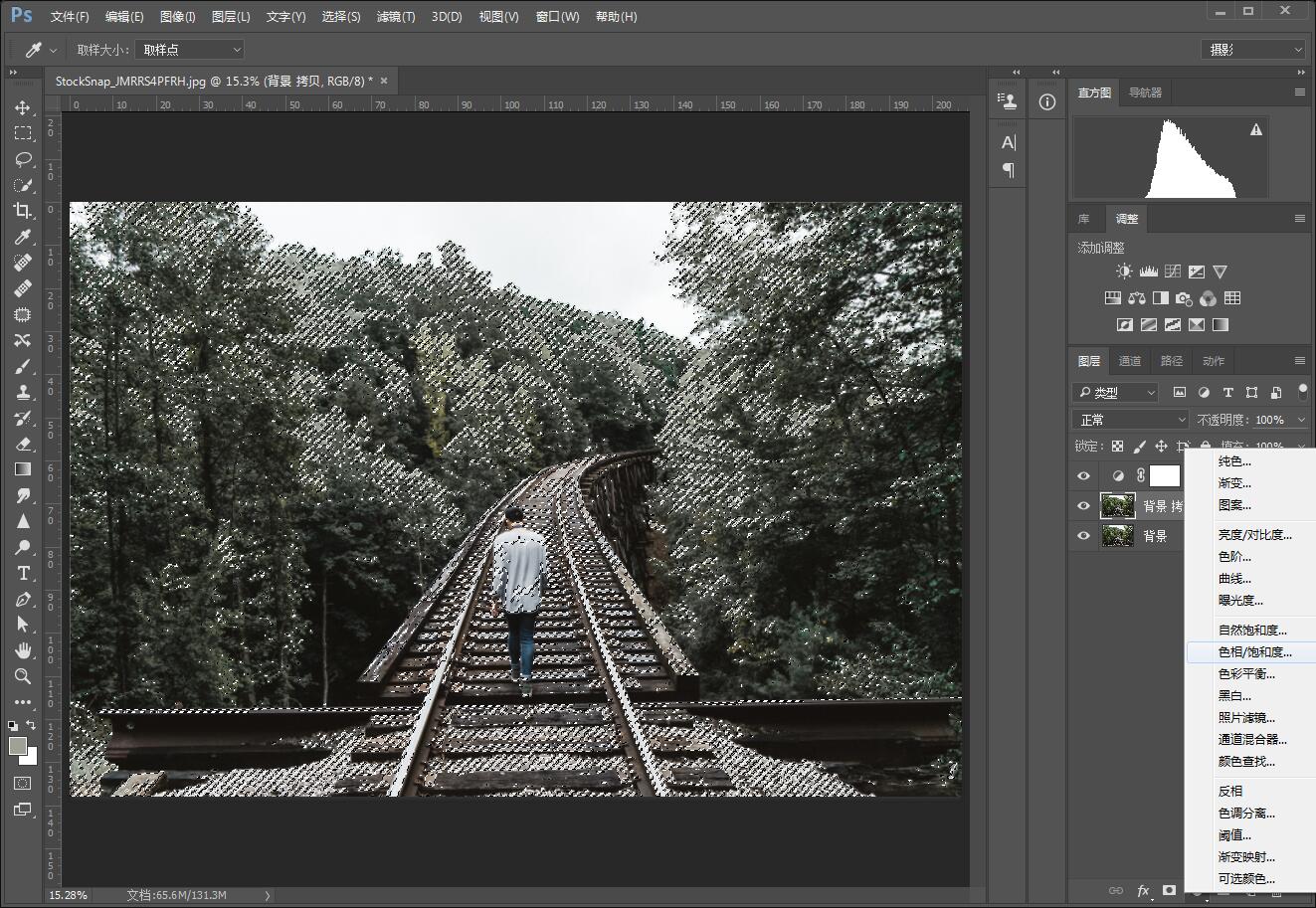This screenshot has width=1316, height=908.
Task: Select the Zoom tool
Action: click(x=22, y=676)
